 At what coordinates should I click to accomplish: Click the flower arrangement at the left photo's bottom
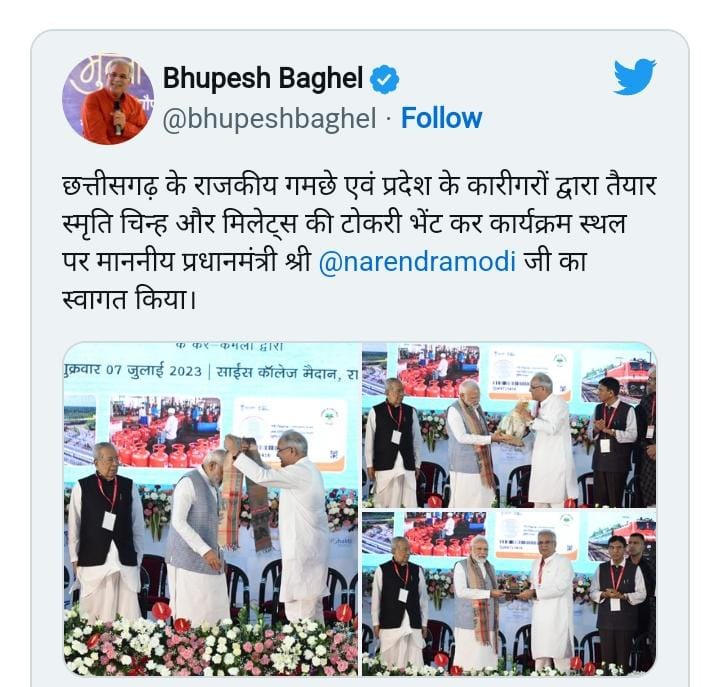(x=211, y=644)
